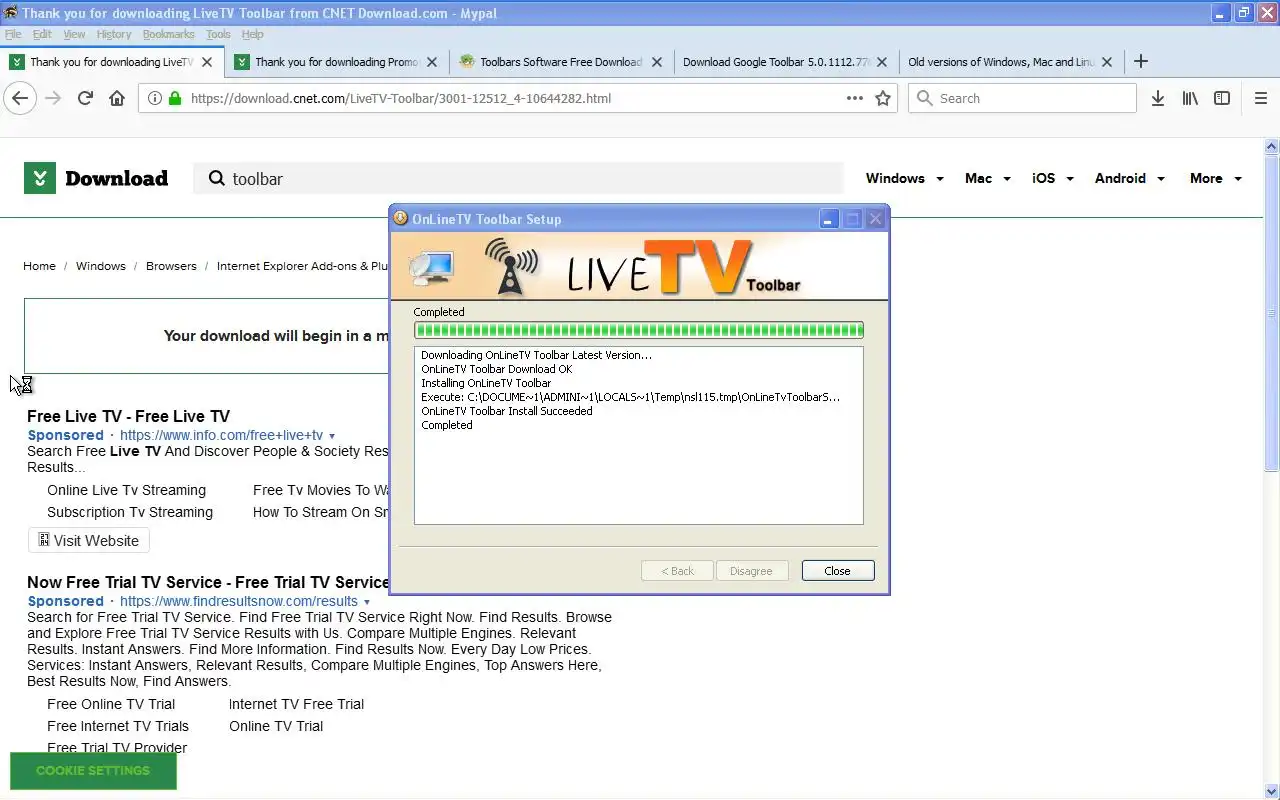Click the magnifier icon beside toolbar search

pyautogui.click(x=216, y=178)
